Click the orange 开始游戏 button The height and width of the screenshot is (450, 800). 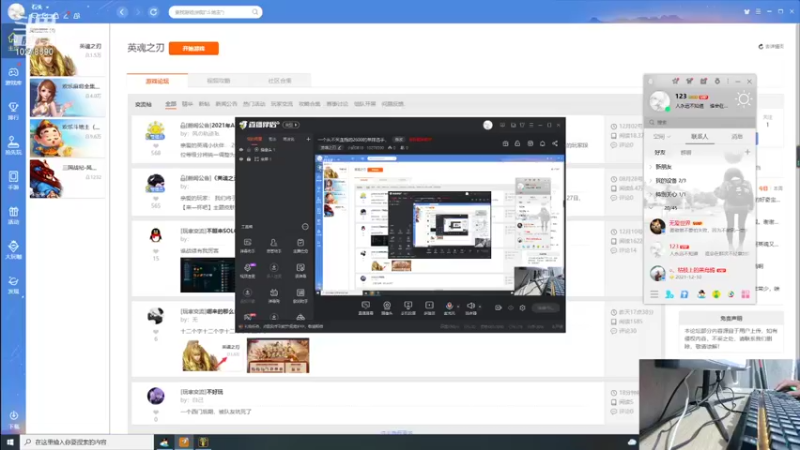193,48
